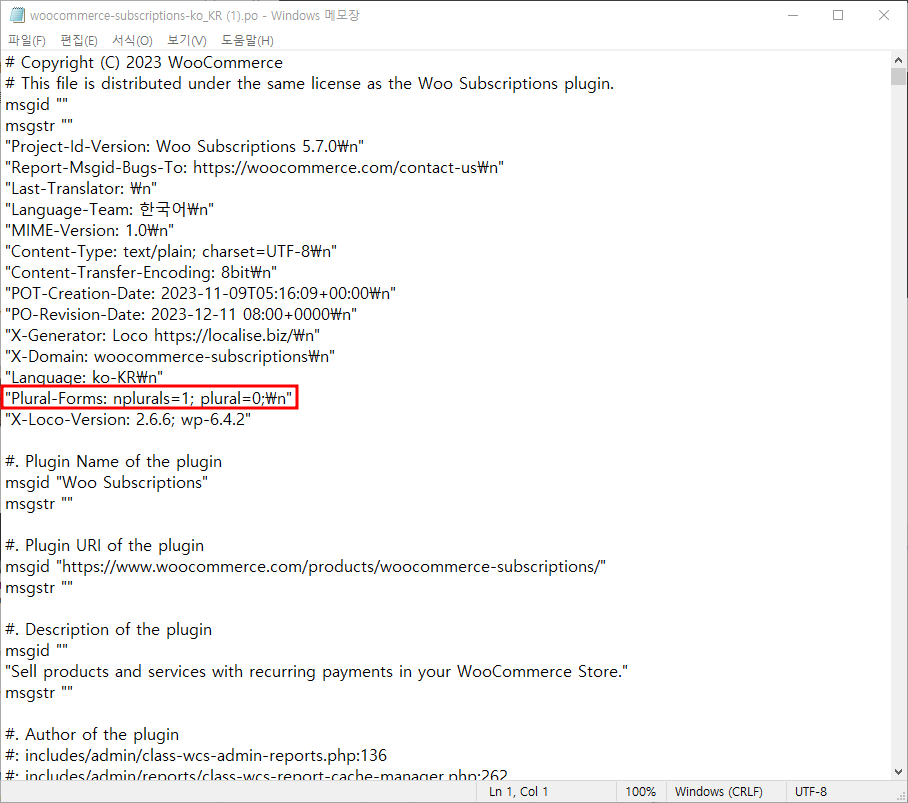Screen dimensions: 908x803
Task: Click the 'Sell products and services' line
Action: (x=317, y=672)
